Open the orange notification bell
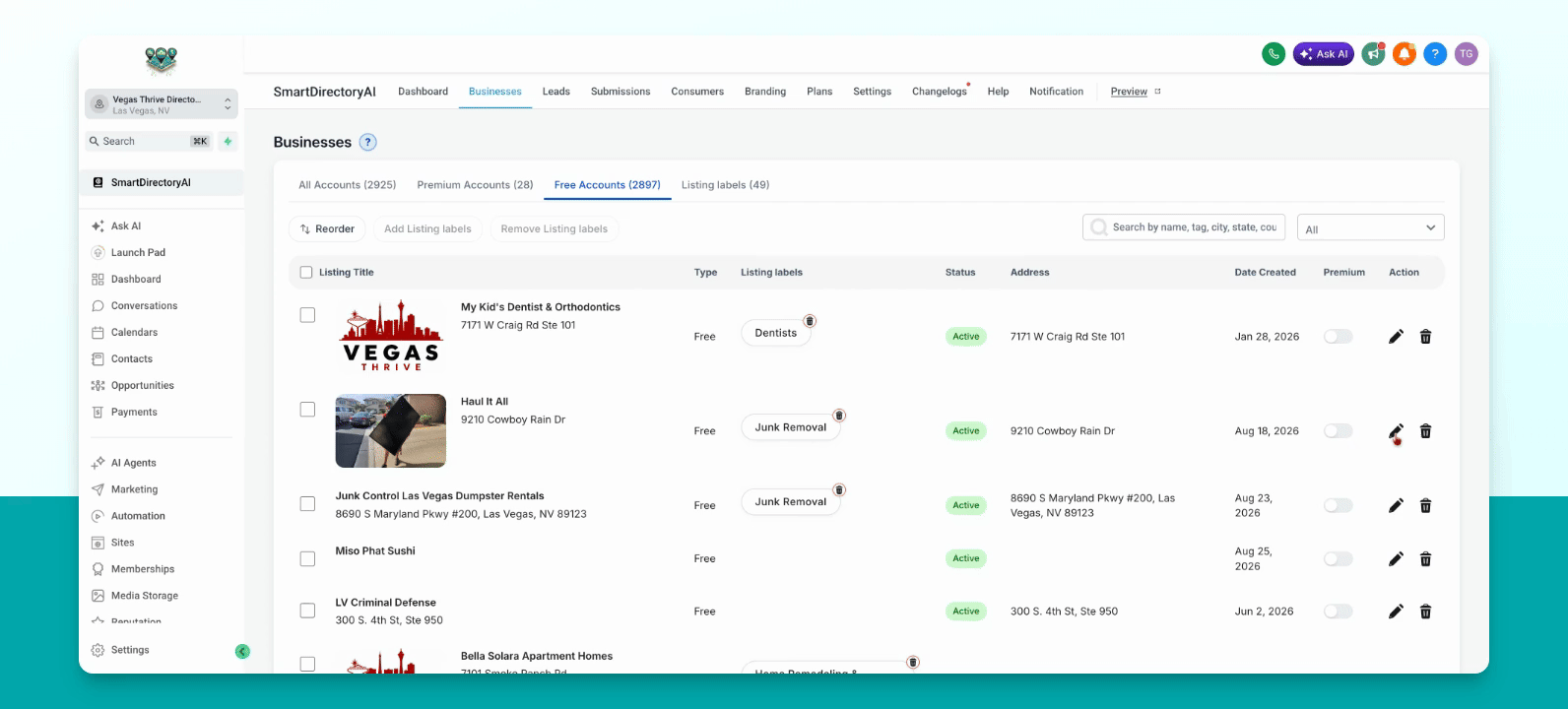Image resolution: width=1568 pixels, height=709 pixels. 1405,54
